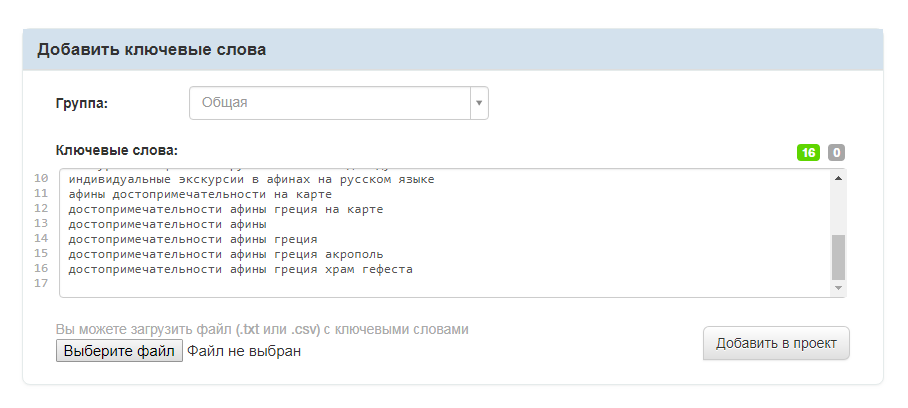908x408 pixels.
Task: Click the green 16 keywords counter badge
Action: click(808, 153)
